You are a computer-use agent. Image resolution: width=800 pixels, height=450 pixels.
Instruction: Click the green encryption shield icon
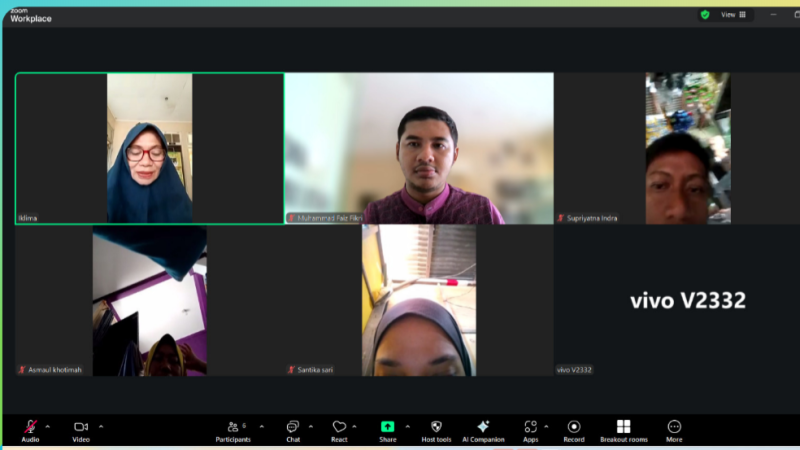[x=705, y=15]
